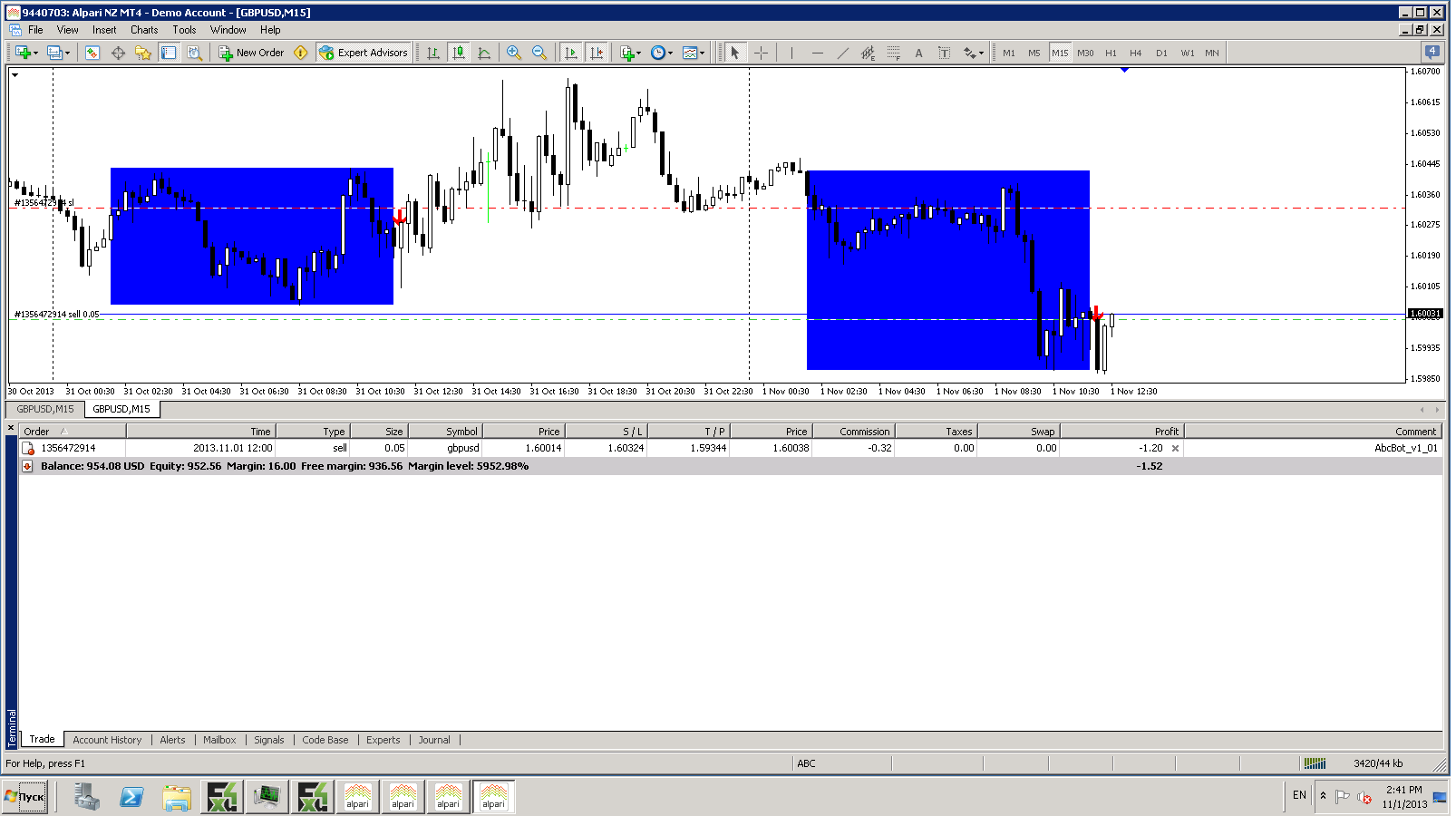Open the Code Base terminal tab
The width and height of the screenshot is (1456, 816).
325,740
